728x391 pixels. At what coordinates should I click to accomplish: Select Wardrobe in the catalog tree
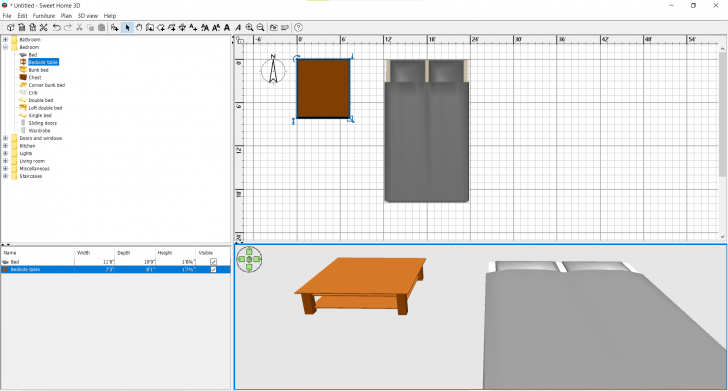pyautogui.click(x=39, y=130)
